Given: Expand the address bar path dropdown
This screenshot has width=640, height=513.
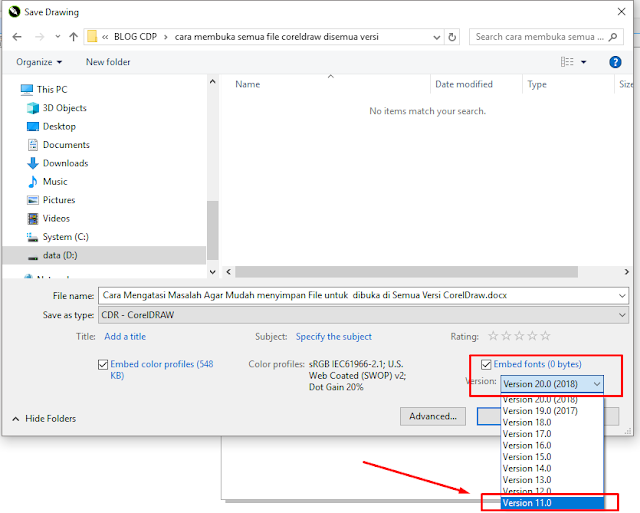Looking at the screenshot, I should coord(436,37).
